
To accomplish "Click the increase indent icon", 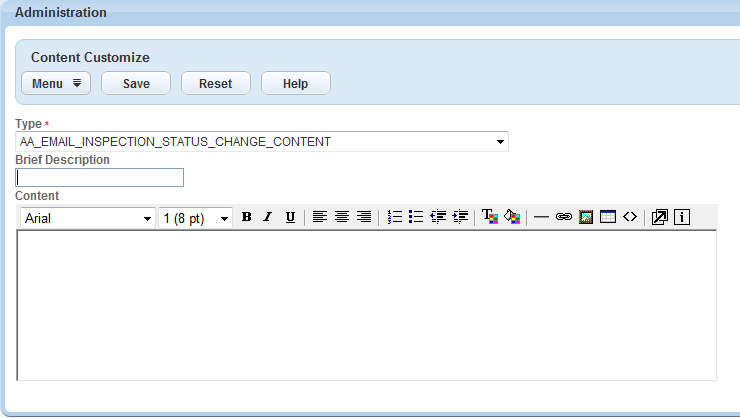I will (460, 217).
